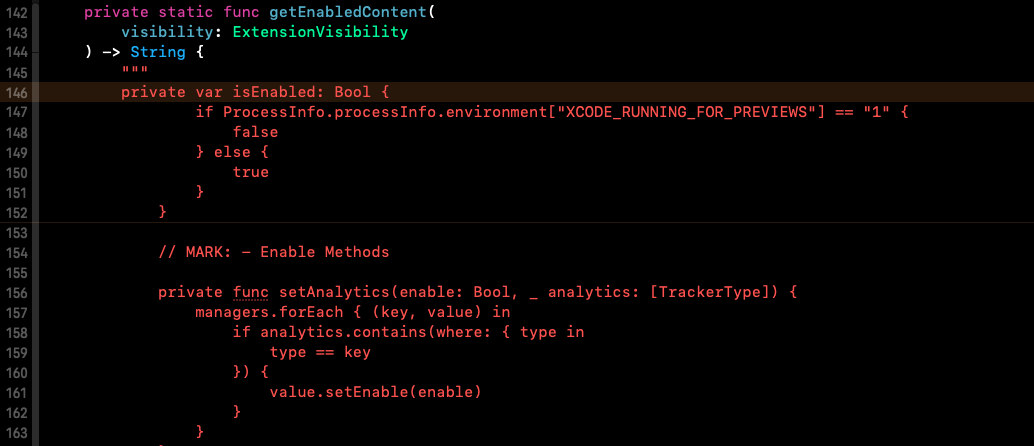
Task: Click line number 142 in the gutter
Action: (18, 12)
